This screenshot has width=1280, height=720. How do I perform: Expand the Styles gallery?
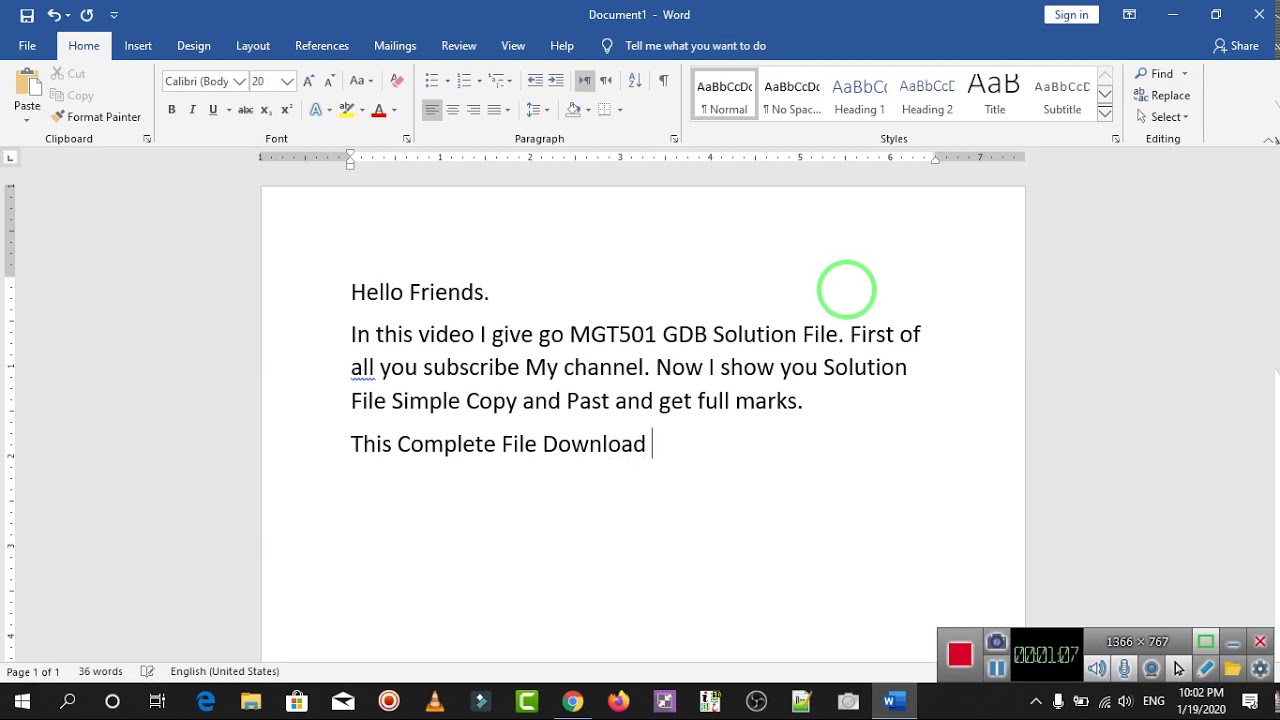1105,113
